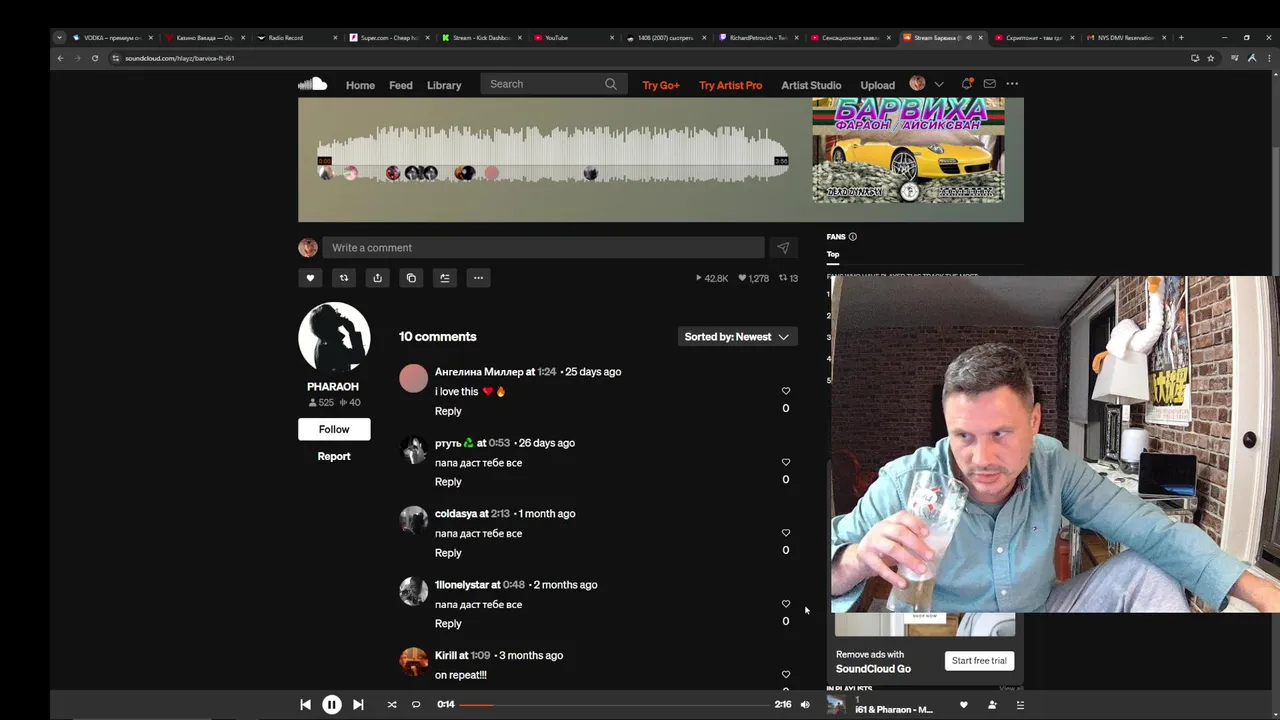Image resolution: width=1280 pixels, height=720 pixels.
Task: Click the search magnifier icon
Action: 611,84
